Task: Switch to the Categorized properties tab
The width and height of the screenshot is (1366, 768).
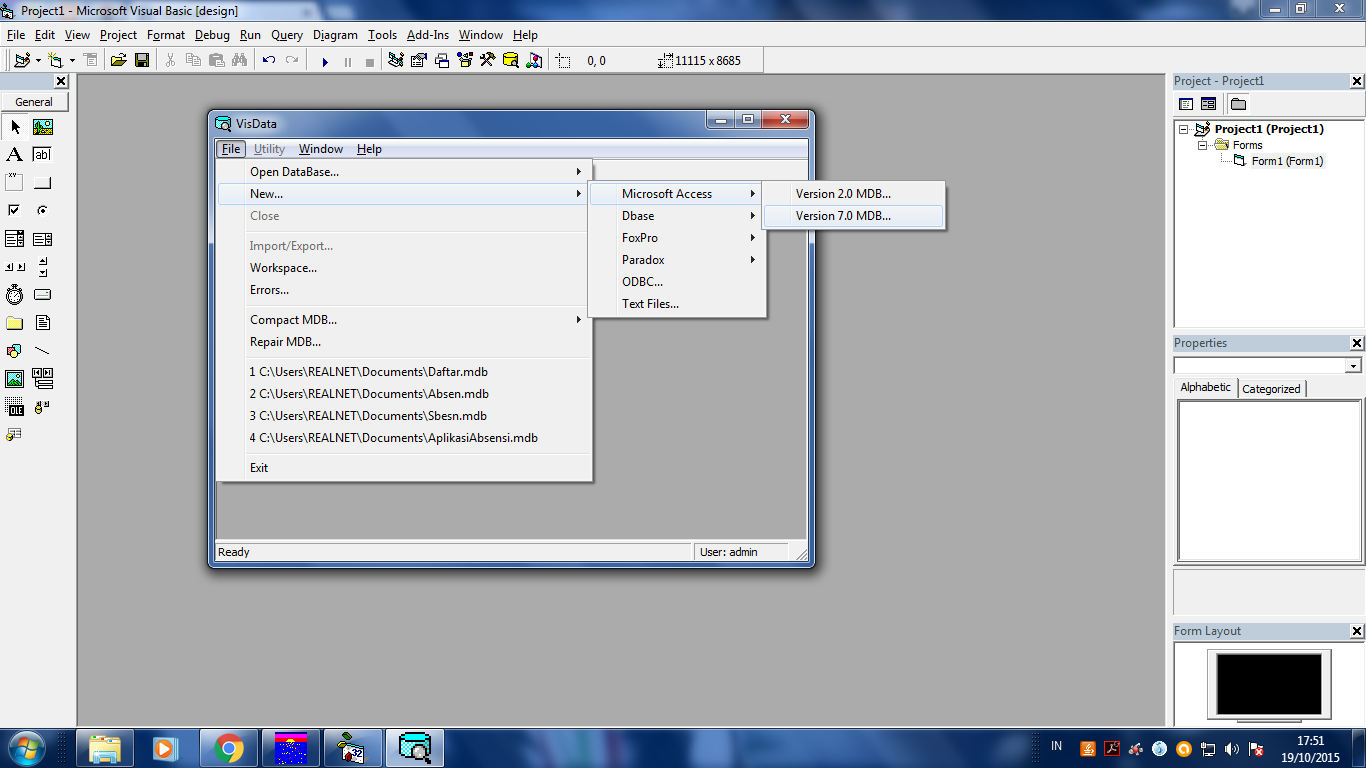Action: click(1270, 388)
